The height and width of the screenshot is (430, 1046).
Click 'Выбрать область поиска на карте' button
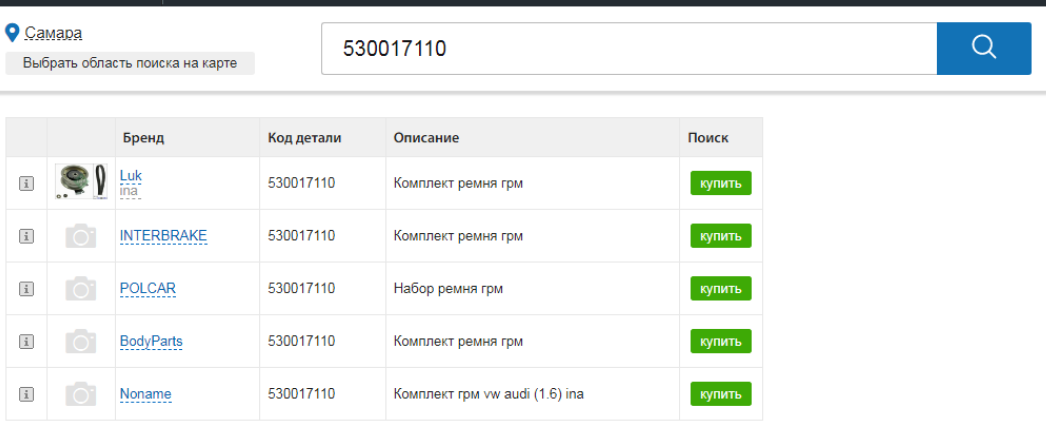click(x=130, y=63)
